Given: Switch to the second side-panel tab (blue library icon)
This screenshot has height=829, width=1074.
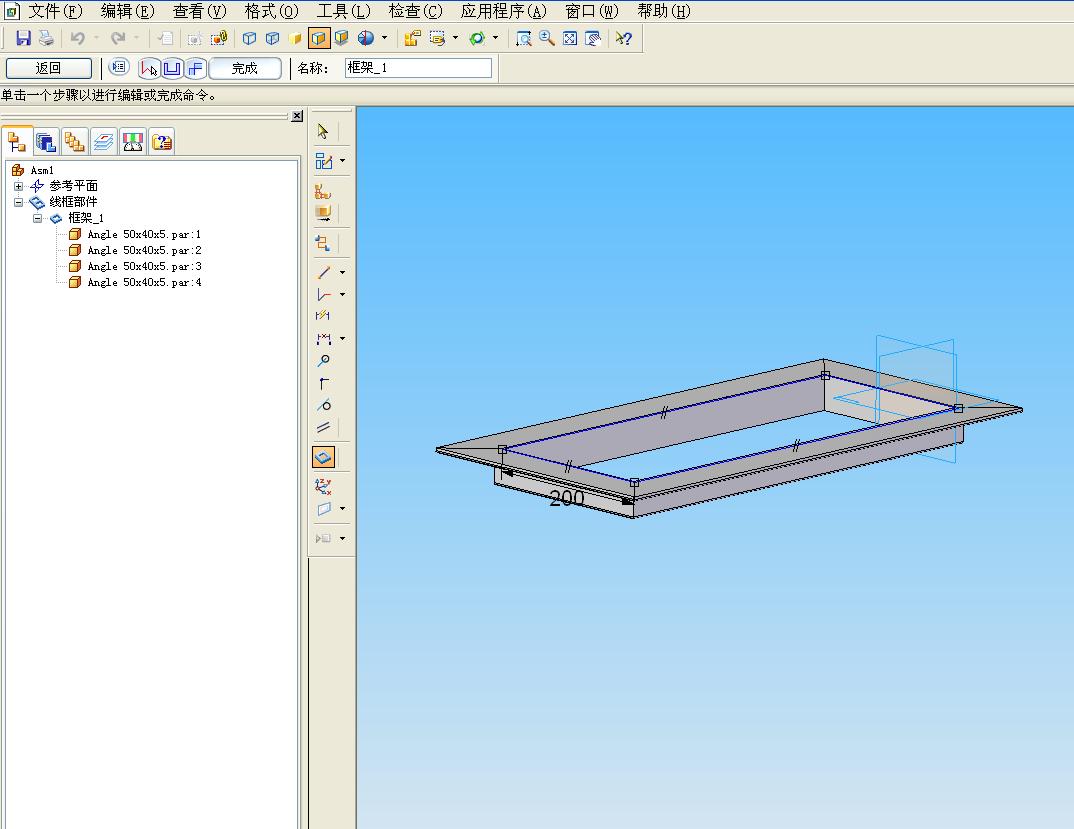Looking at the screenshot, I should pos(46,142).
